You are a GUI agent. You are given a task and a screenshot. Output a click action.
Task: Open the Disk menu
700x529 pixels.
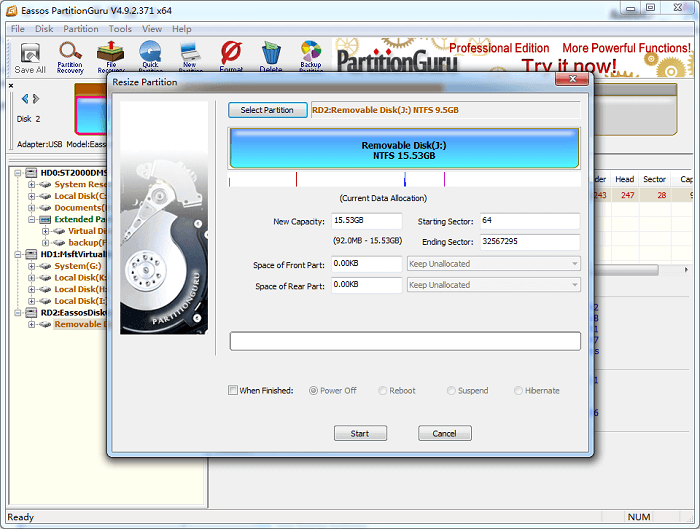[x=44, y=29]
